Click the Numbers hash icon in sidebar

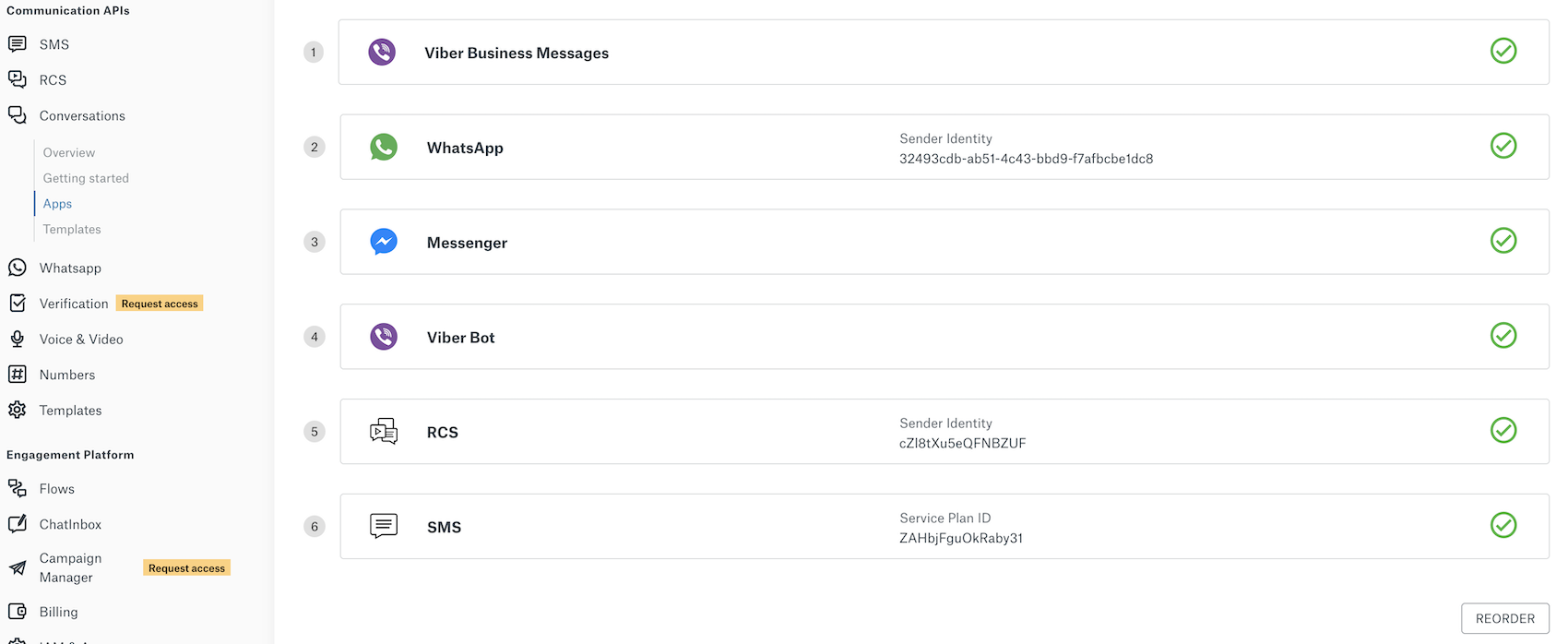pos(17,375)
